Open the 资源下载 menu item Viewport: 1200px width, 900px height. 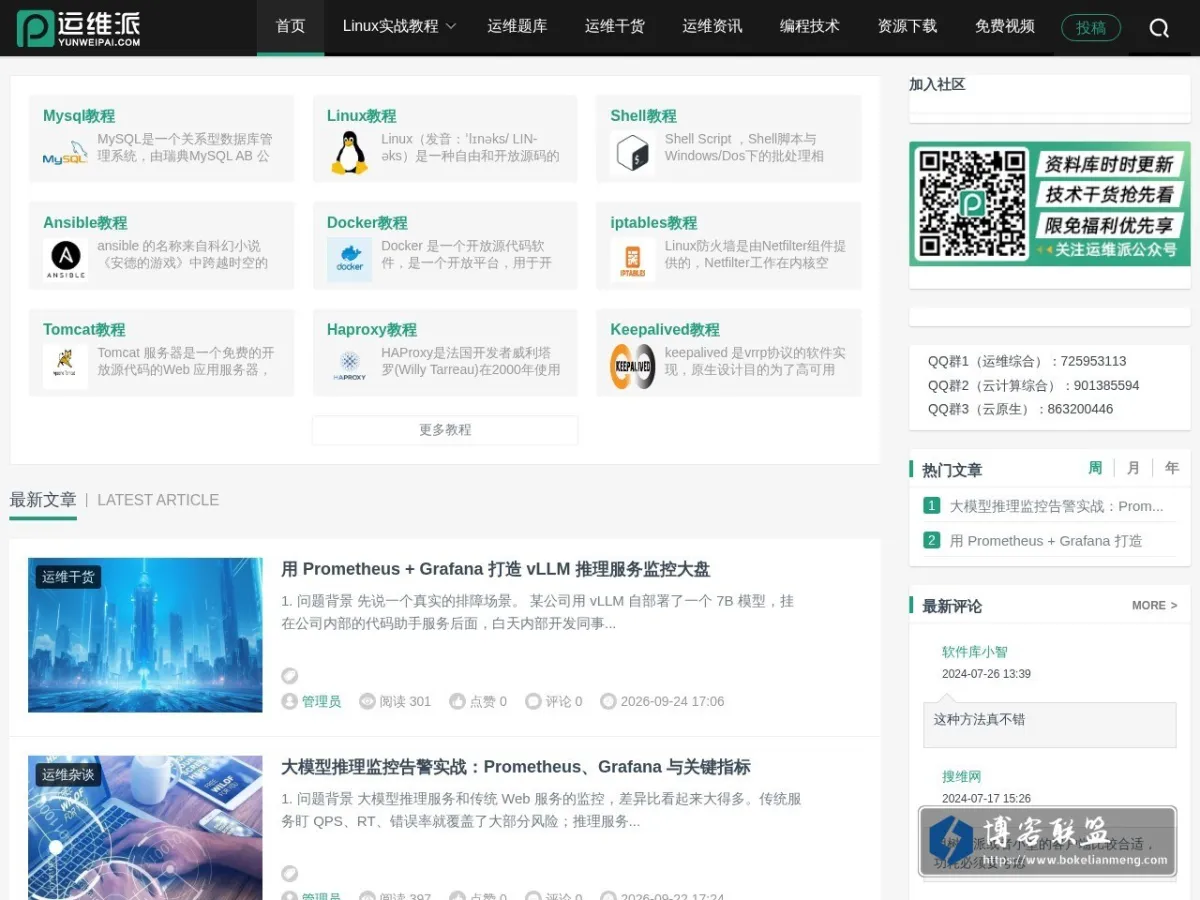[x=907, y=27]
